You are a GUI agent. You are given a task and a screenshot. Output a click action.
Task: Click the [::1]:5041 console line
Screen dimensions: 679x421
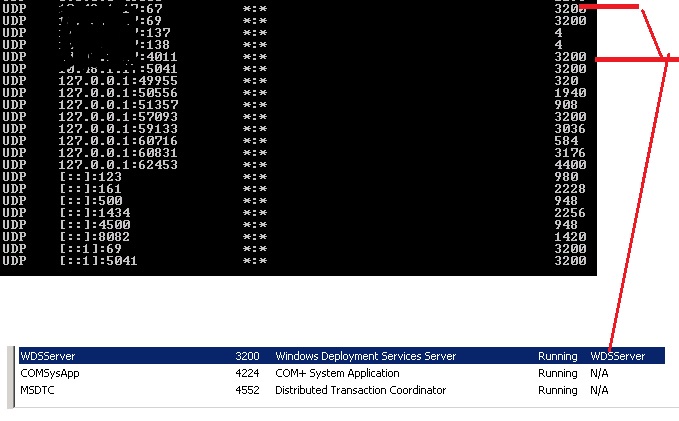[x=98, y=261]
